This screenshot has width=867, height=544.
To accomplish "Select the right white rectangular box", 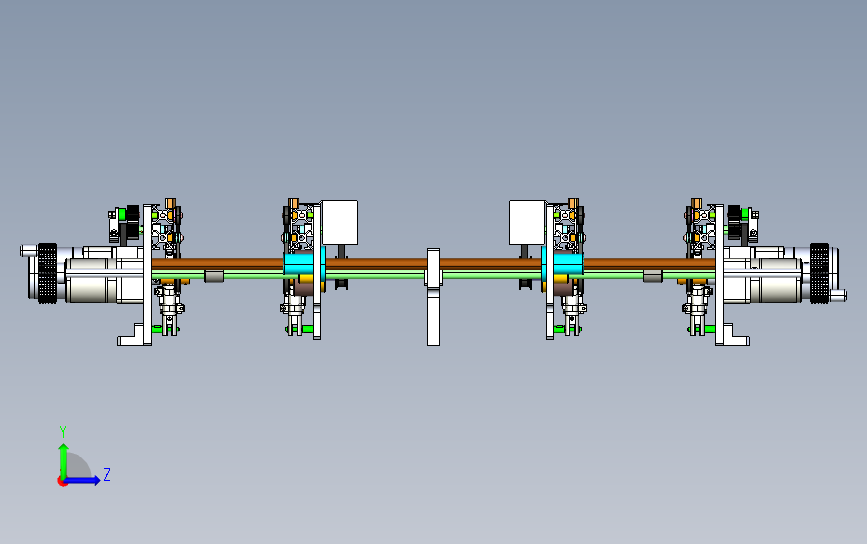I will (x=527, y=222).
